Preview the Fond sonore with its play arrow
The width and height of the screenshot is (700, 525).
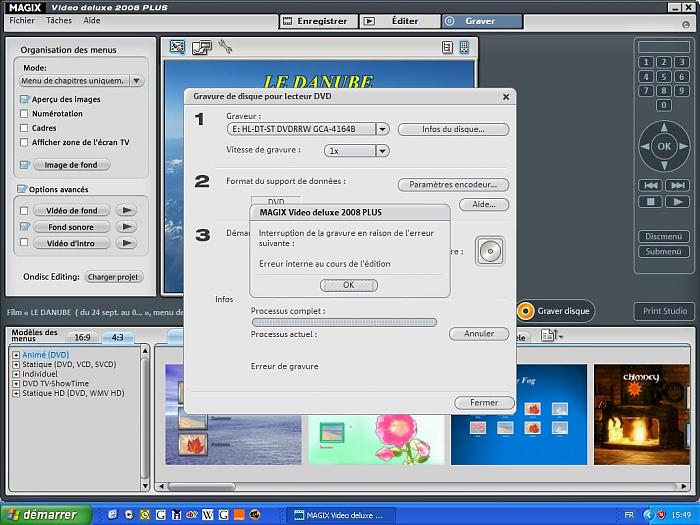click(126, 227)
